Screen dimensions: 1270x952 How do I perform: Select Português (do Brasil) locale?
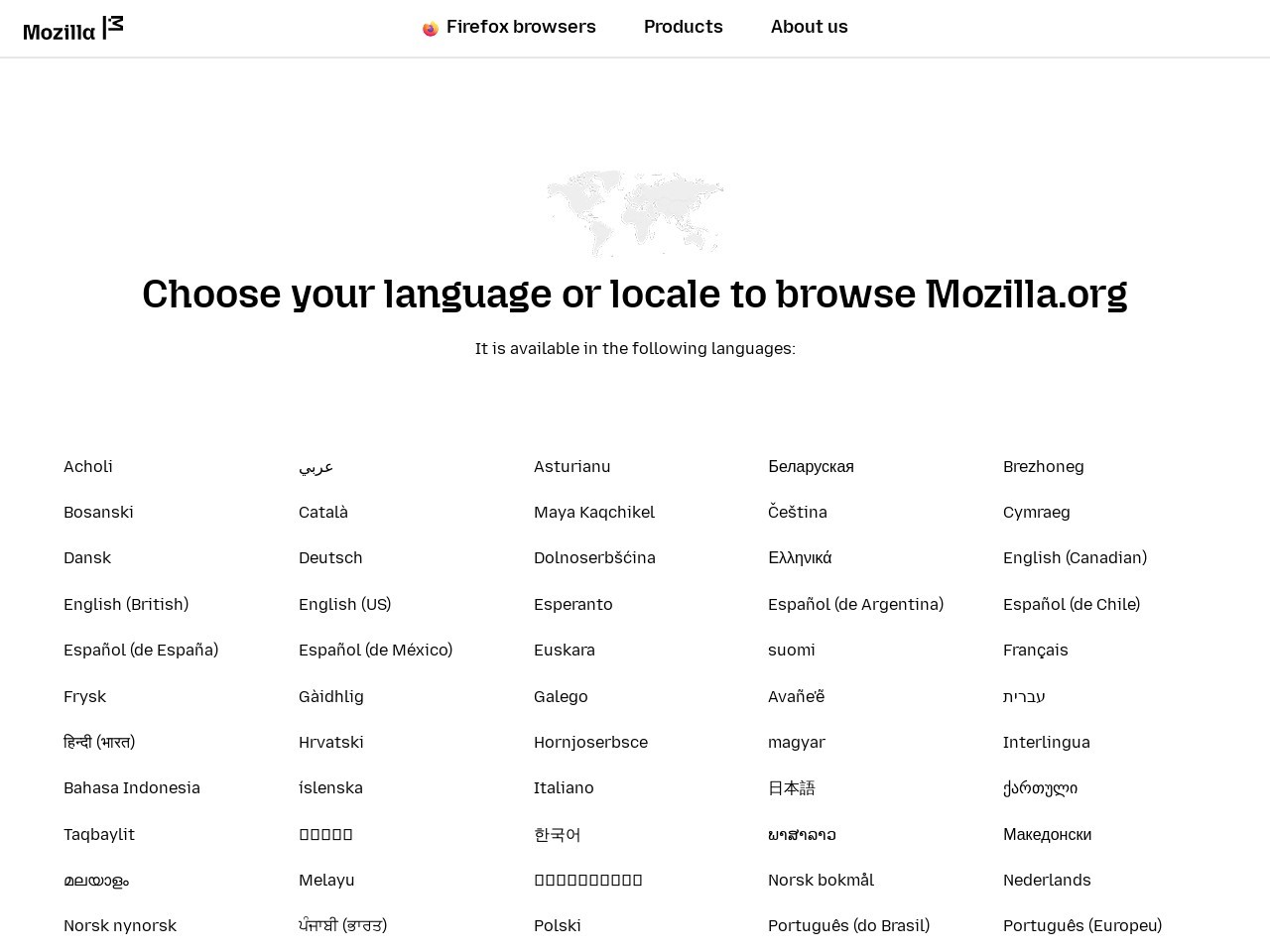pyautogui.click(x=848, y=925)
